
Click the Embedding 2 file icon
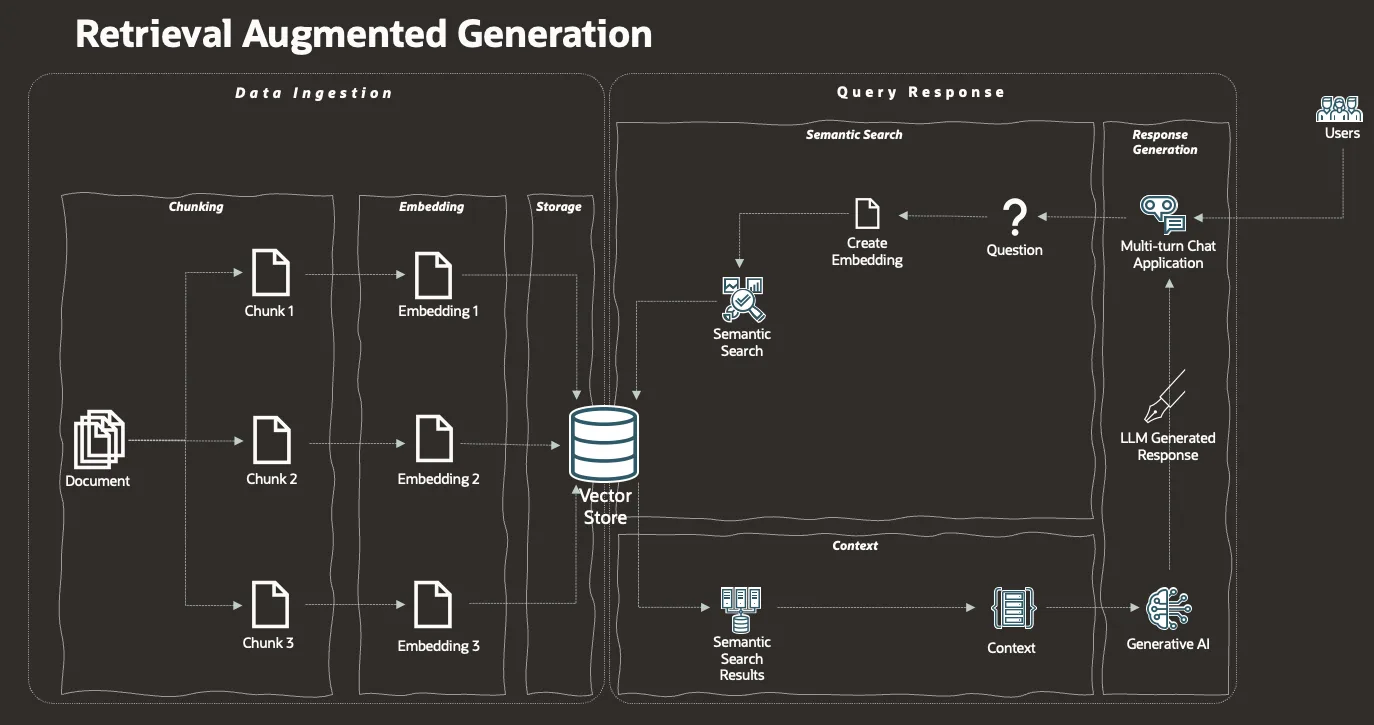click(434, 440)
